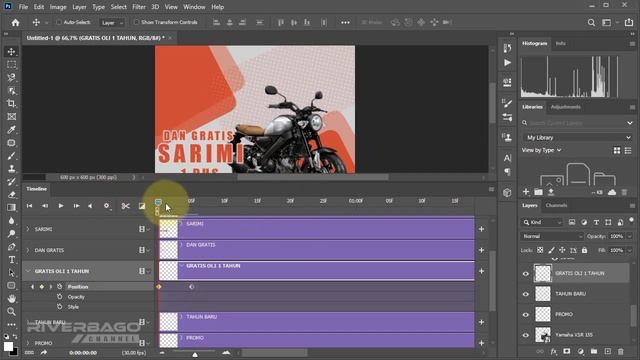Screen dimensions: 640x360
Task: Select the Pen tool
Action: coord(11,247)
